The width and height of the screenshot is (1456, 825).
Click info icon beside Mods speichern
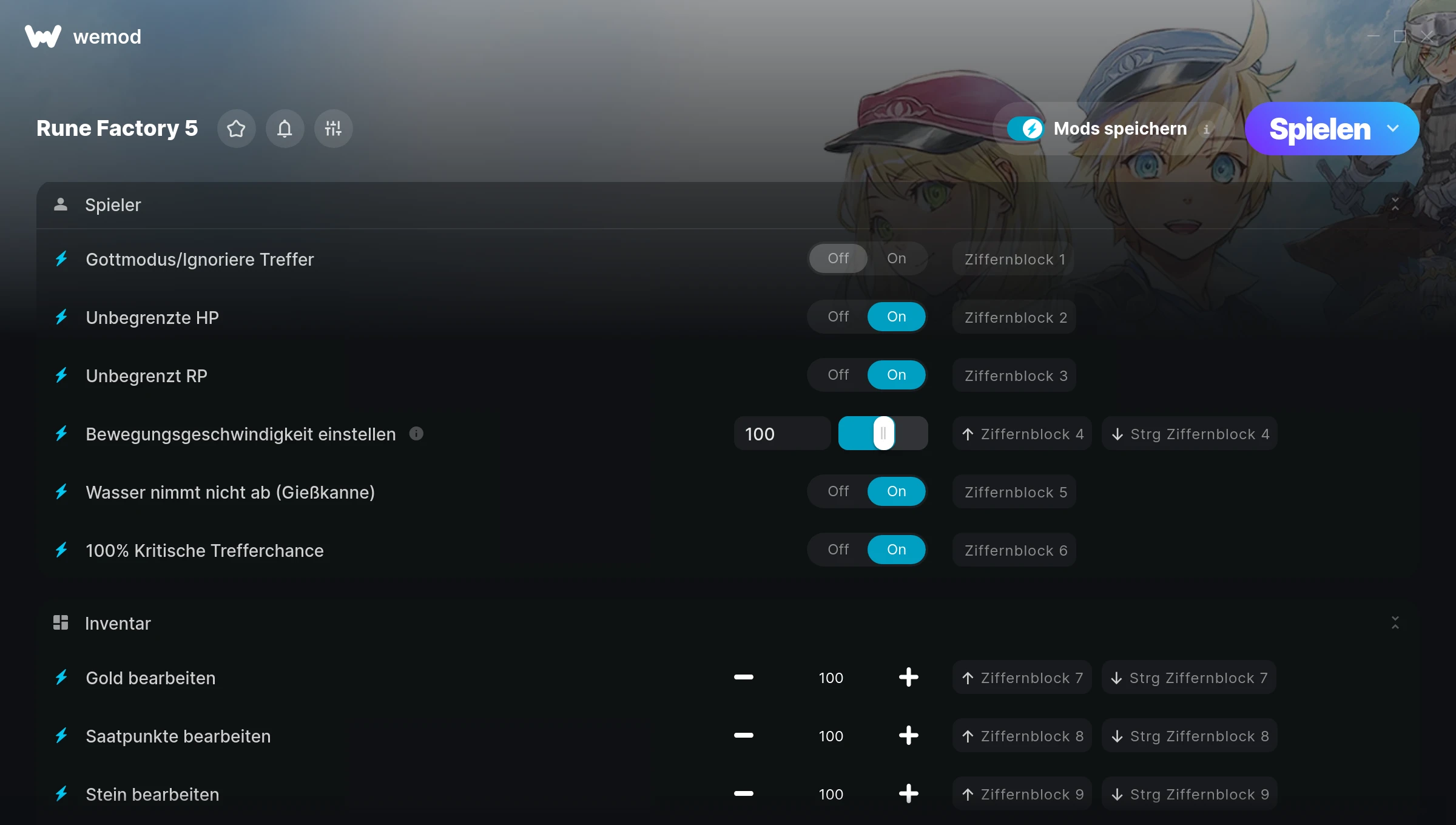(1206, 129)
